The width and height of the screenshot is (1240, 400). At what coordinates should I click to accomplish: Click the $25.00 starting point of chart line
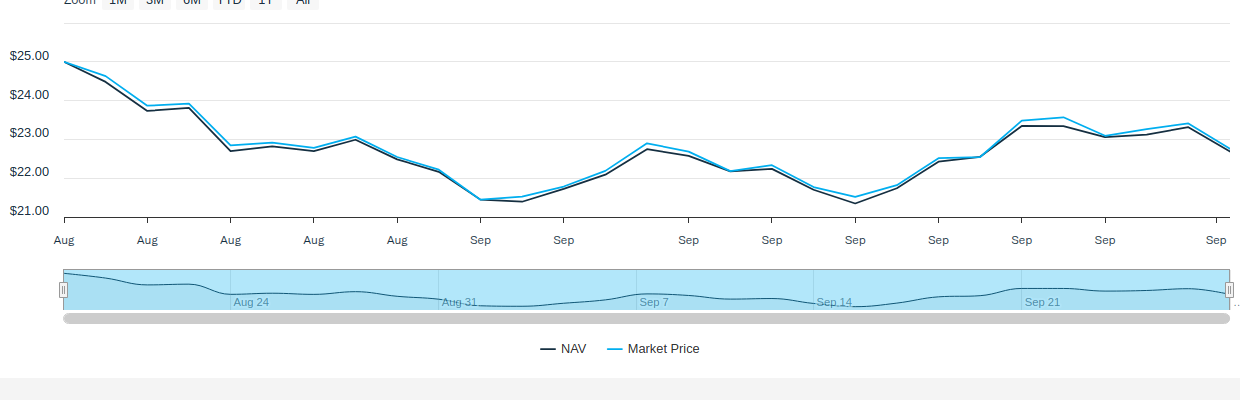(64, 62)
